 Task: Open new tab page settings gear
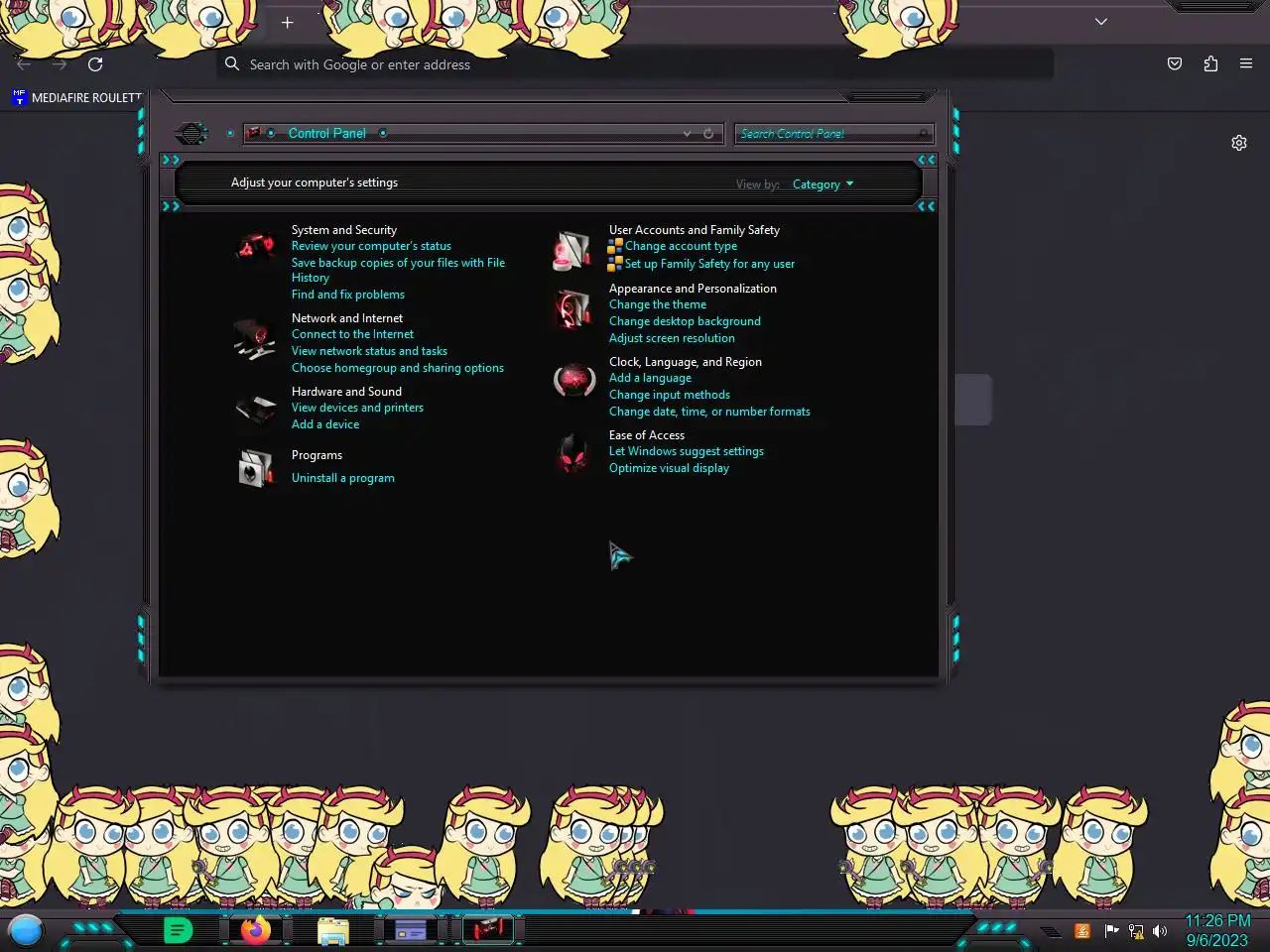pos(1239,143)
